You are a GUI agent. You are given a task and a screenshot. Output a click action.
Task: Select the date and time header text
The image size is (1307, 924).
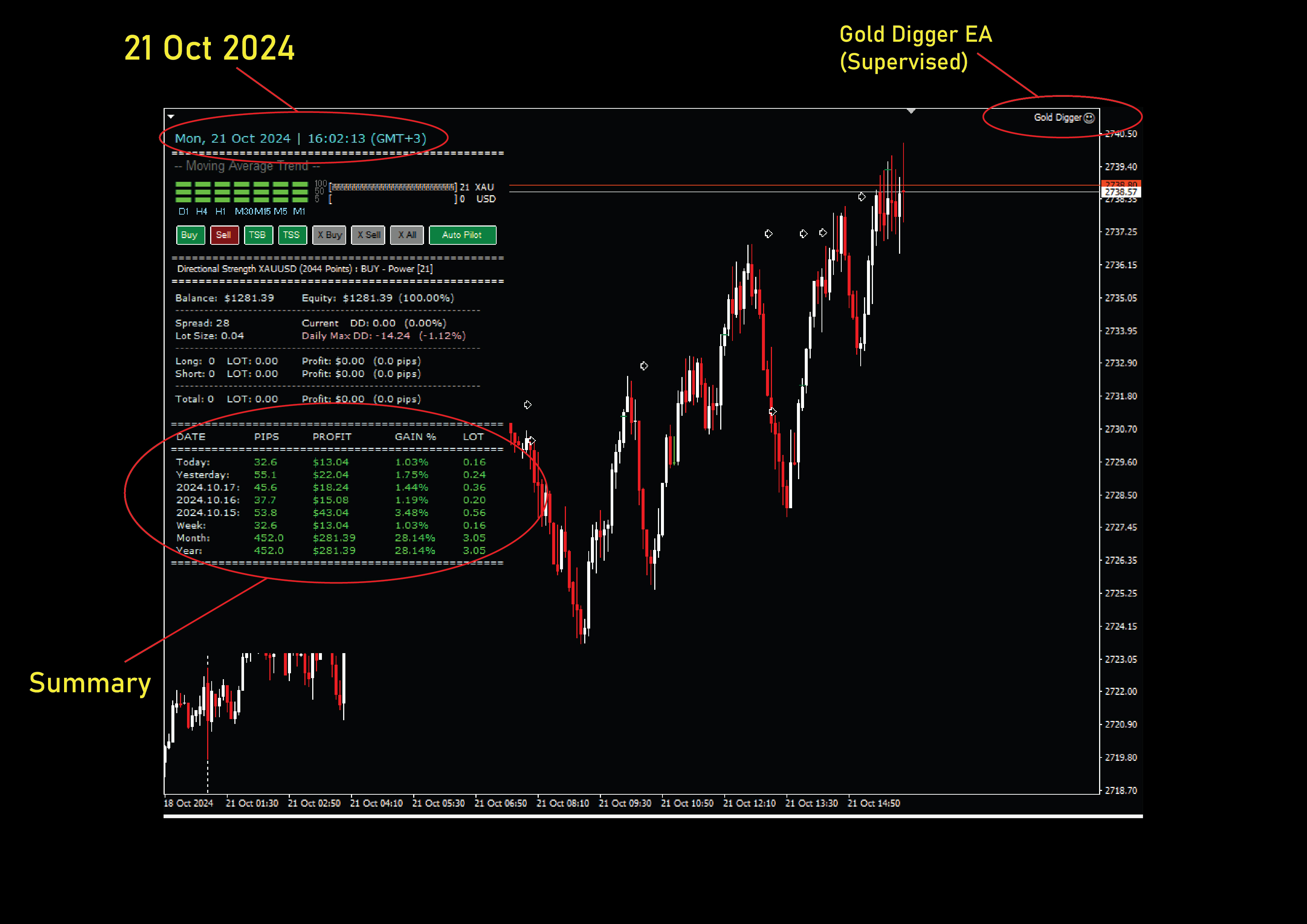coord(301,138)
